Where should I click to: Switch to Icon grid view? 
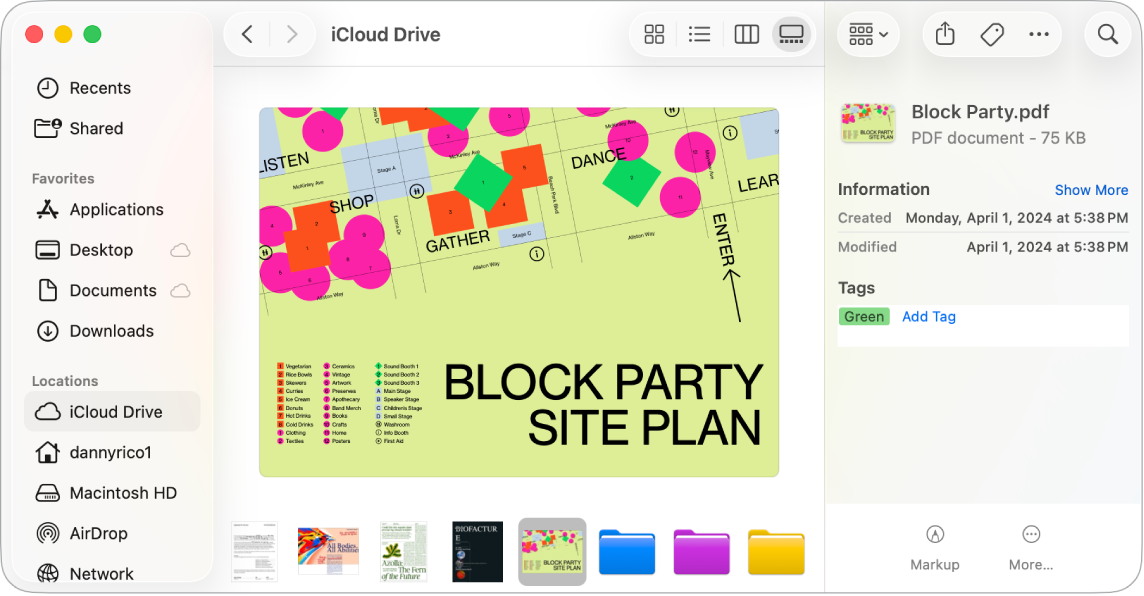[653, 33]
